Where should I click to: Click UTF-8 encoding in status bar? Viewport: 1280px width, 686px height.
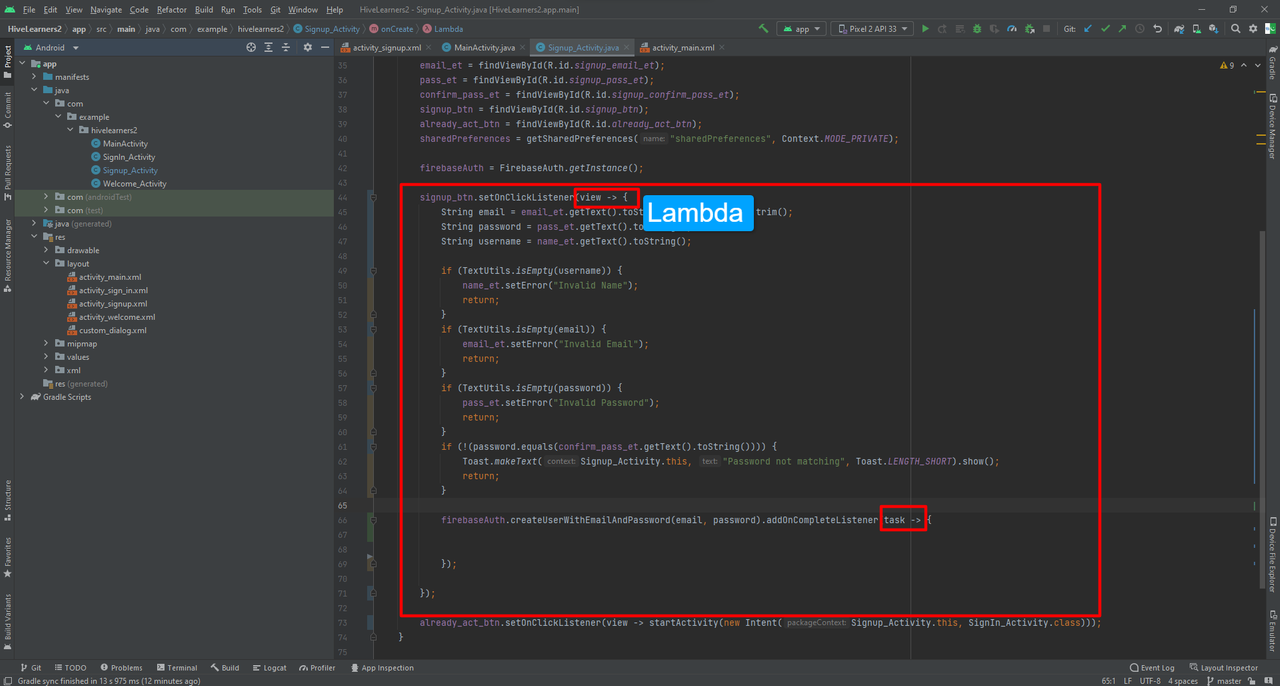tap(1148, 680)
